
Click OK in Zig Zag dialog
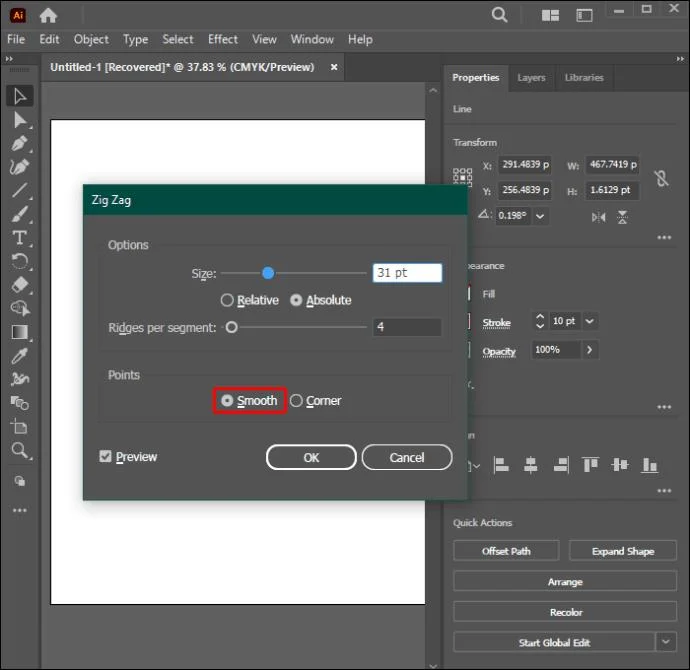pos(311,457)
